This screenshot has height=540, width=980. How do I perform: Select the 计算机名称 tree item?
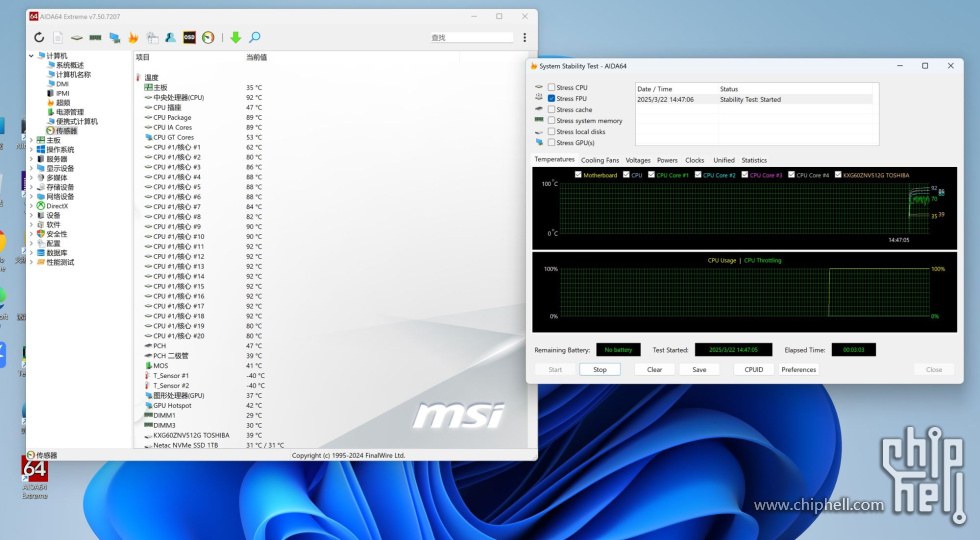[69, 74]
